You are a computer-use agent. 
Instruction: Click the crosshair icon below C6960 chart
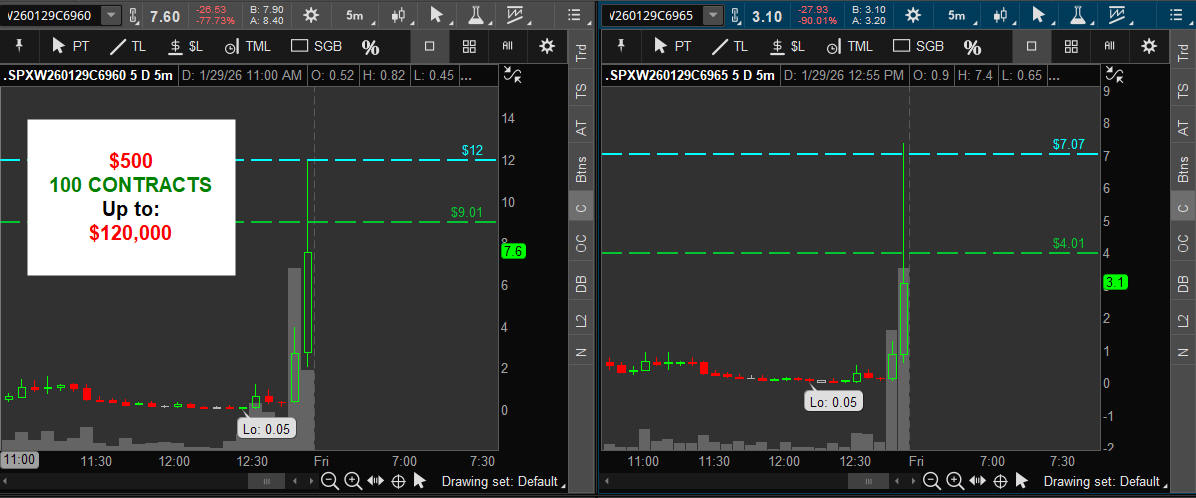[x=397, y=481]
